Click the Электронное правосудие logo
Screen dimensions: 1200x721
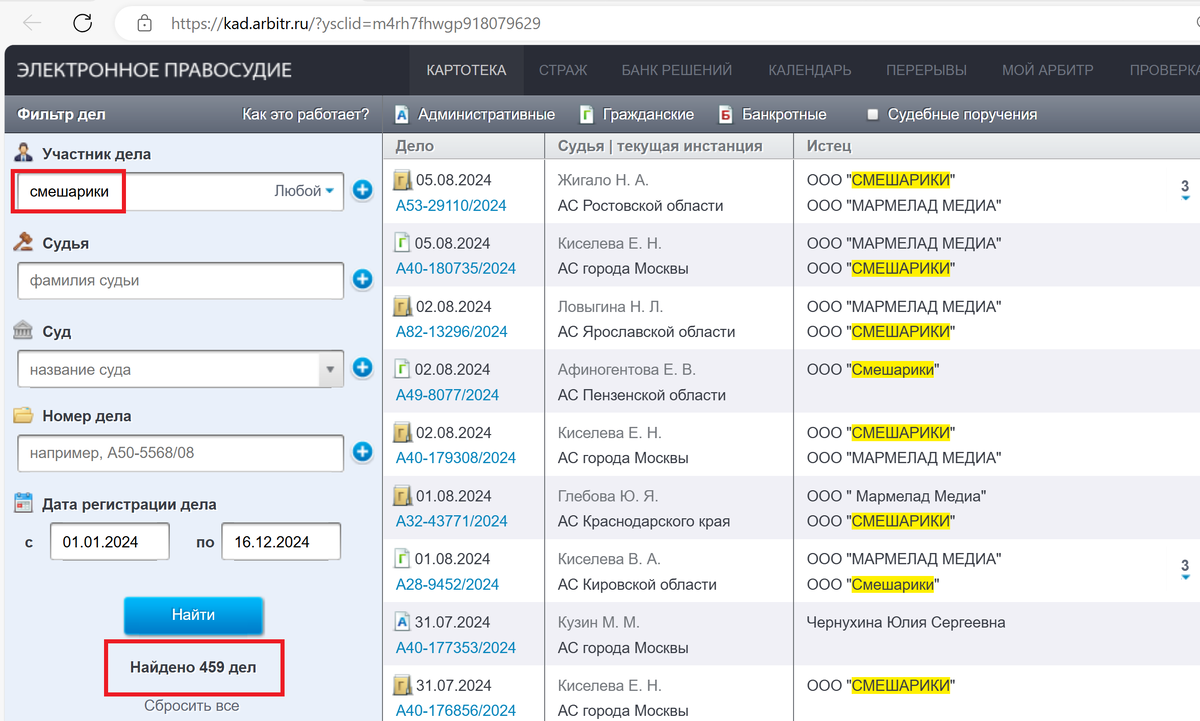[155, 70]
